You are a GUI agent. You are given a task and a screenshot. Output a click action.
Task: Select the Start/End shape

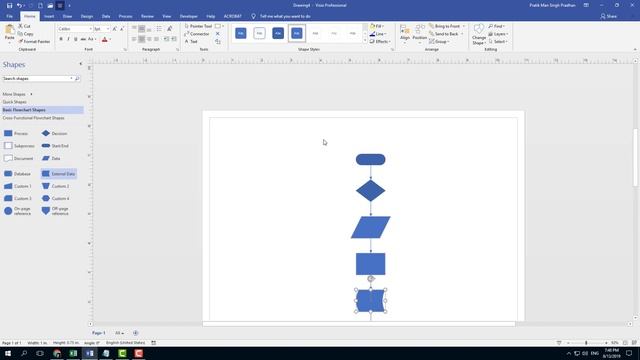pos(55,146)
